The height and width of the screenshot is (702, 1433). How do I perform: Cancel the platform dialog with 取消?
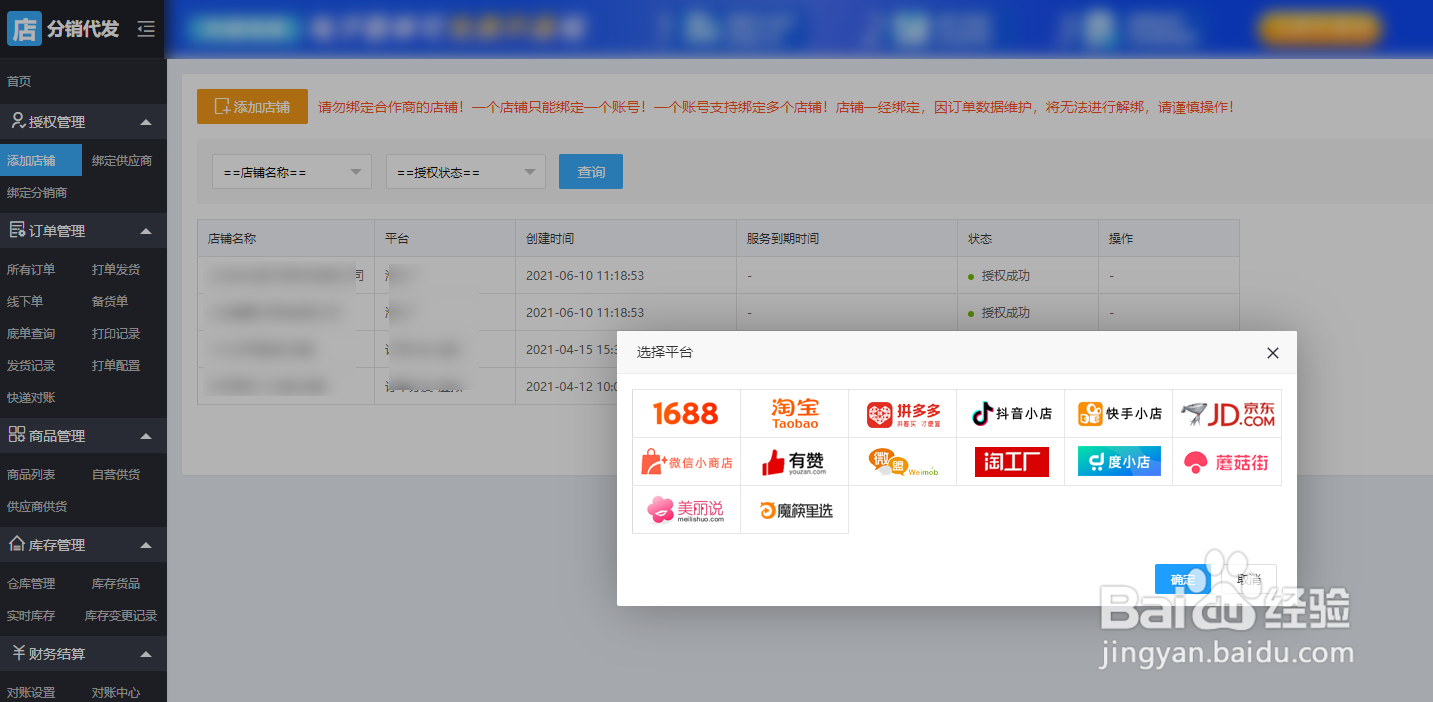tap(1248, 579)
